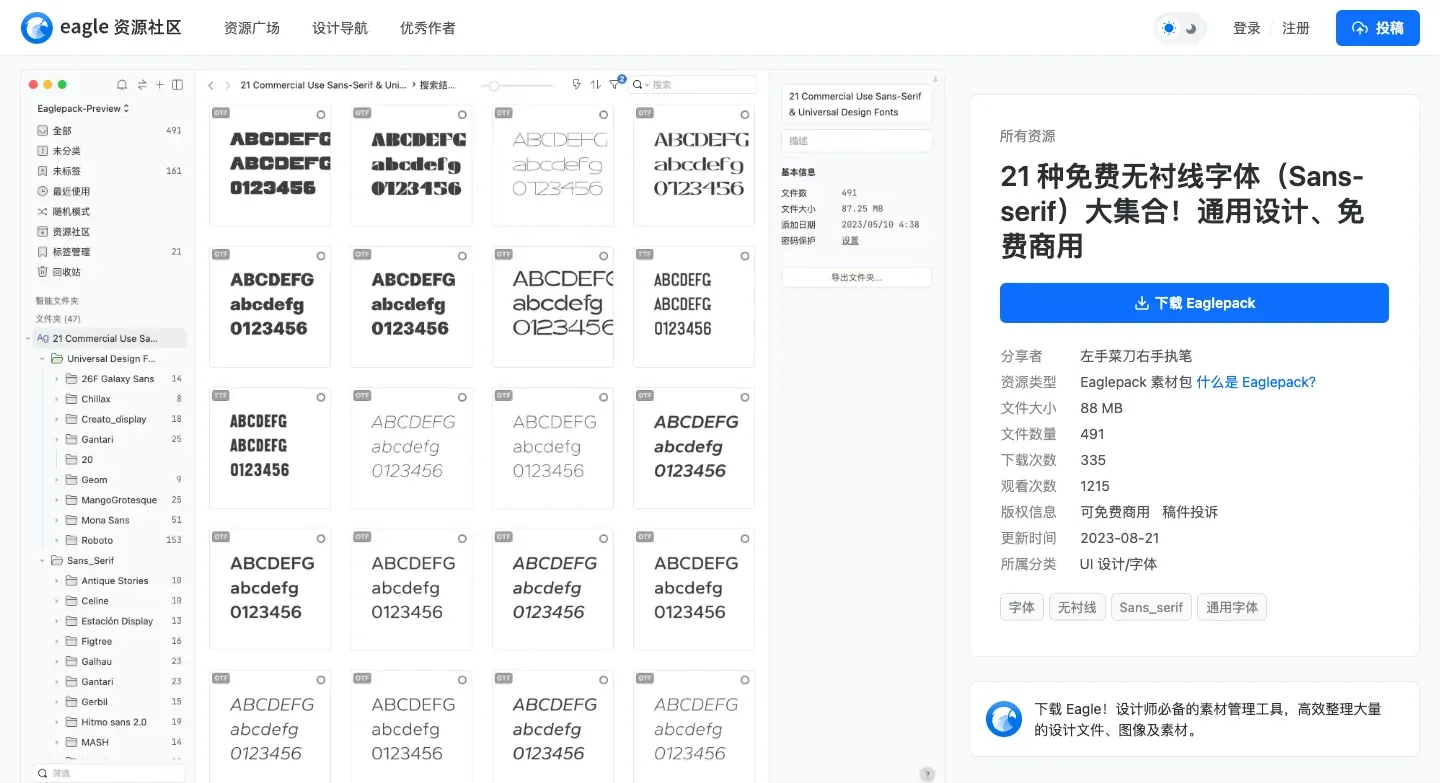Click Eagle logo in download Eagle banner
The image size is (1440, 783).
pyautogui.click(x=1004, y=719)
